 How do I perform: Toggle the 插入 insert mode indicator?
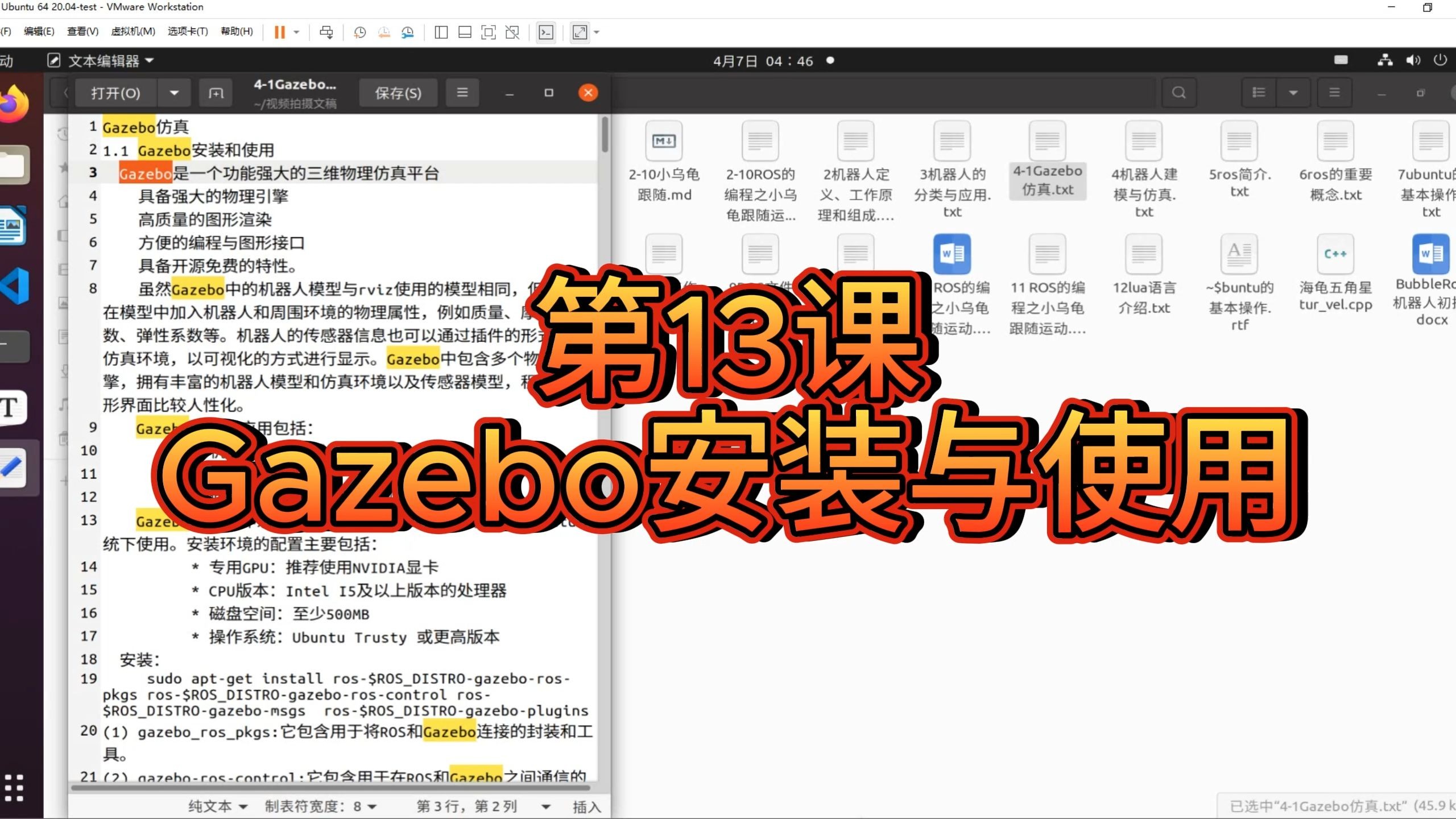[586, 806]
